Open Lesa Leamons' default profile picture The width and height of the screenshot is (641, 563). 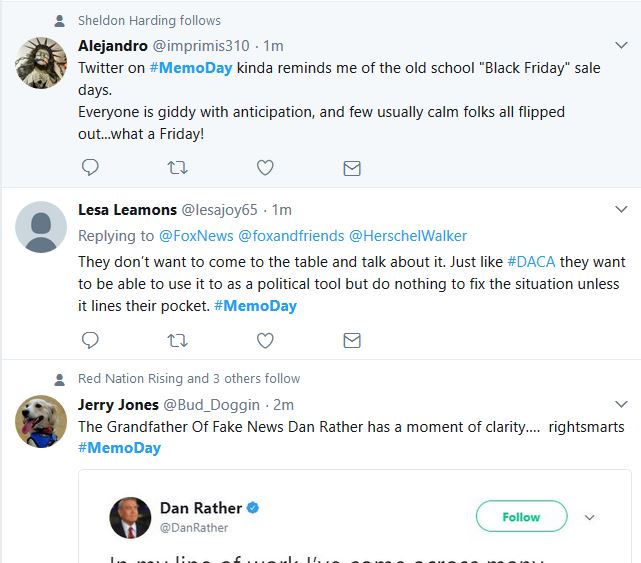[41, 227]
